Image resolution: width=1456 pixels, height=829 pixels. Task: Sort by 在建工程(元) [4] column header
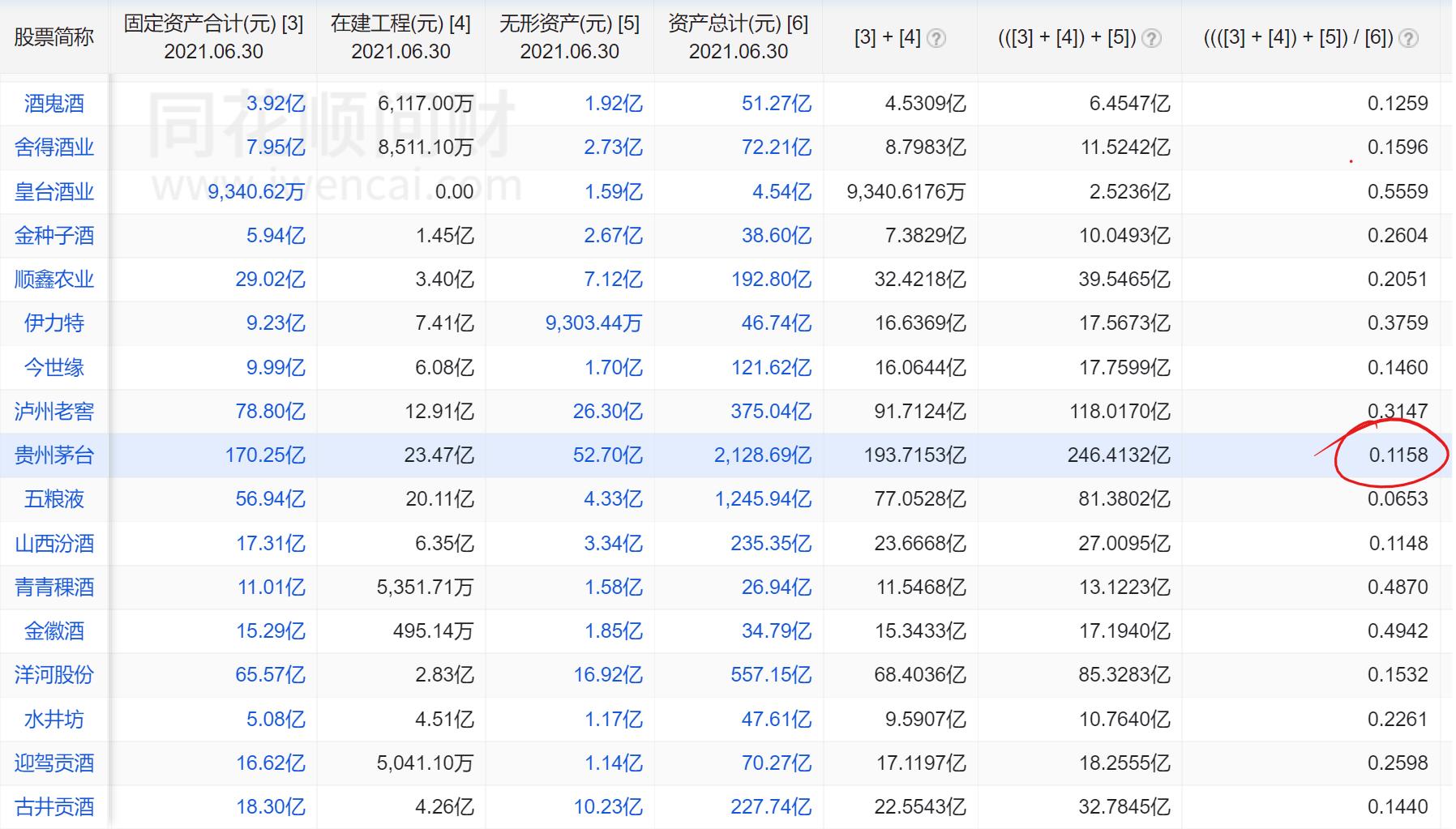click(400, 36)
